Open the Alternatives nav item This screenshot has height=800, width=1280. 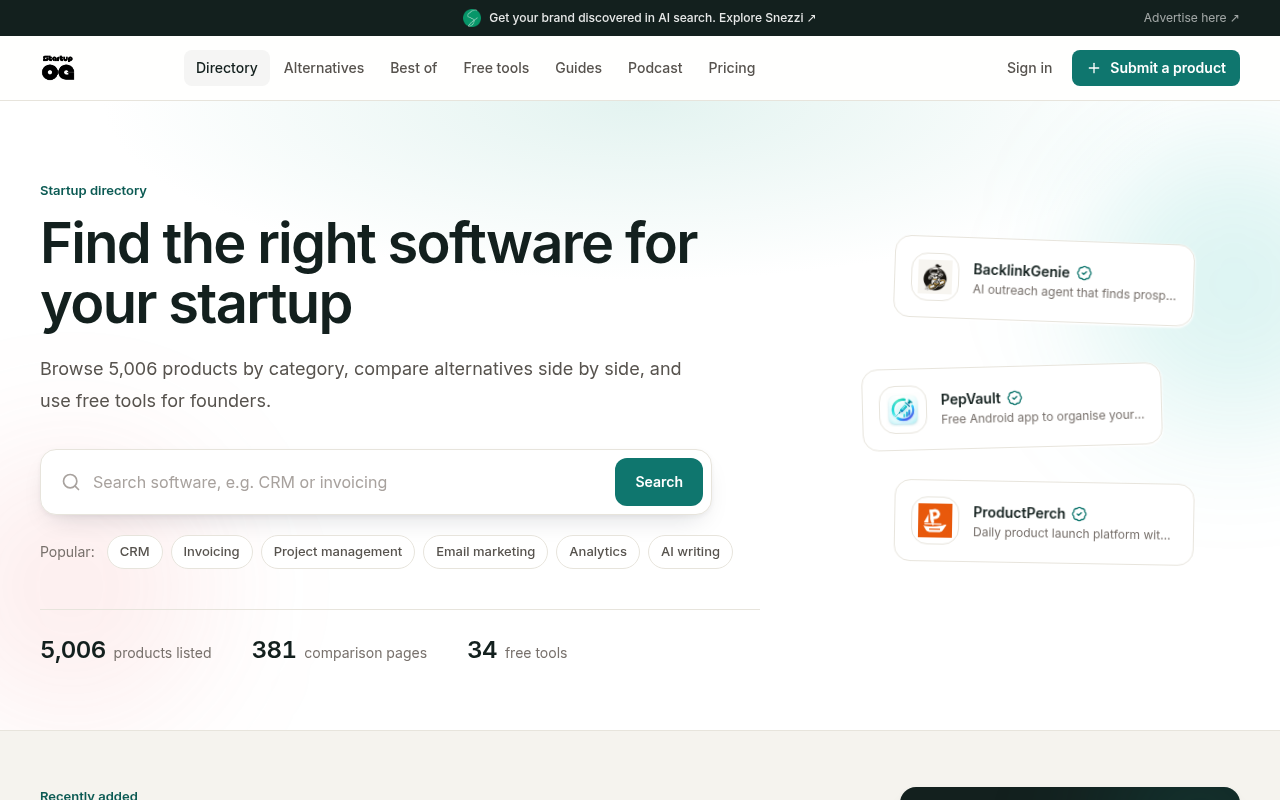(324, 68)
